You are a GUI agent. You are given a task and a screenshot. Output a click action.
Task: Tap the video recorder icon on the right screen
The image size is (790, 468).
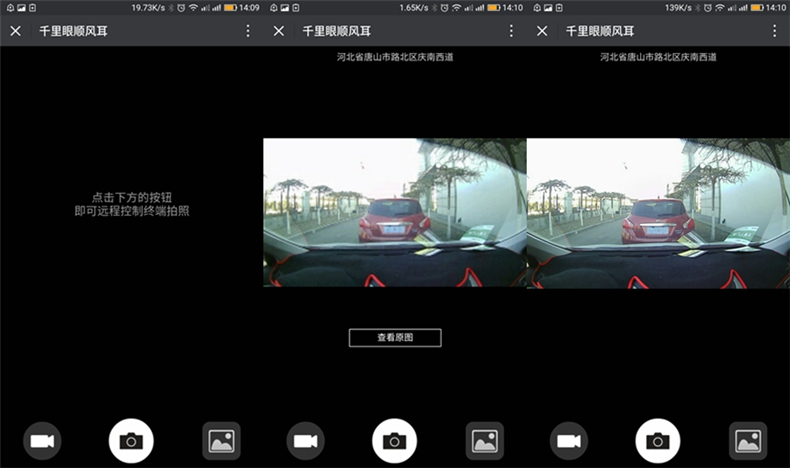point(569,441)
